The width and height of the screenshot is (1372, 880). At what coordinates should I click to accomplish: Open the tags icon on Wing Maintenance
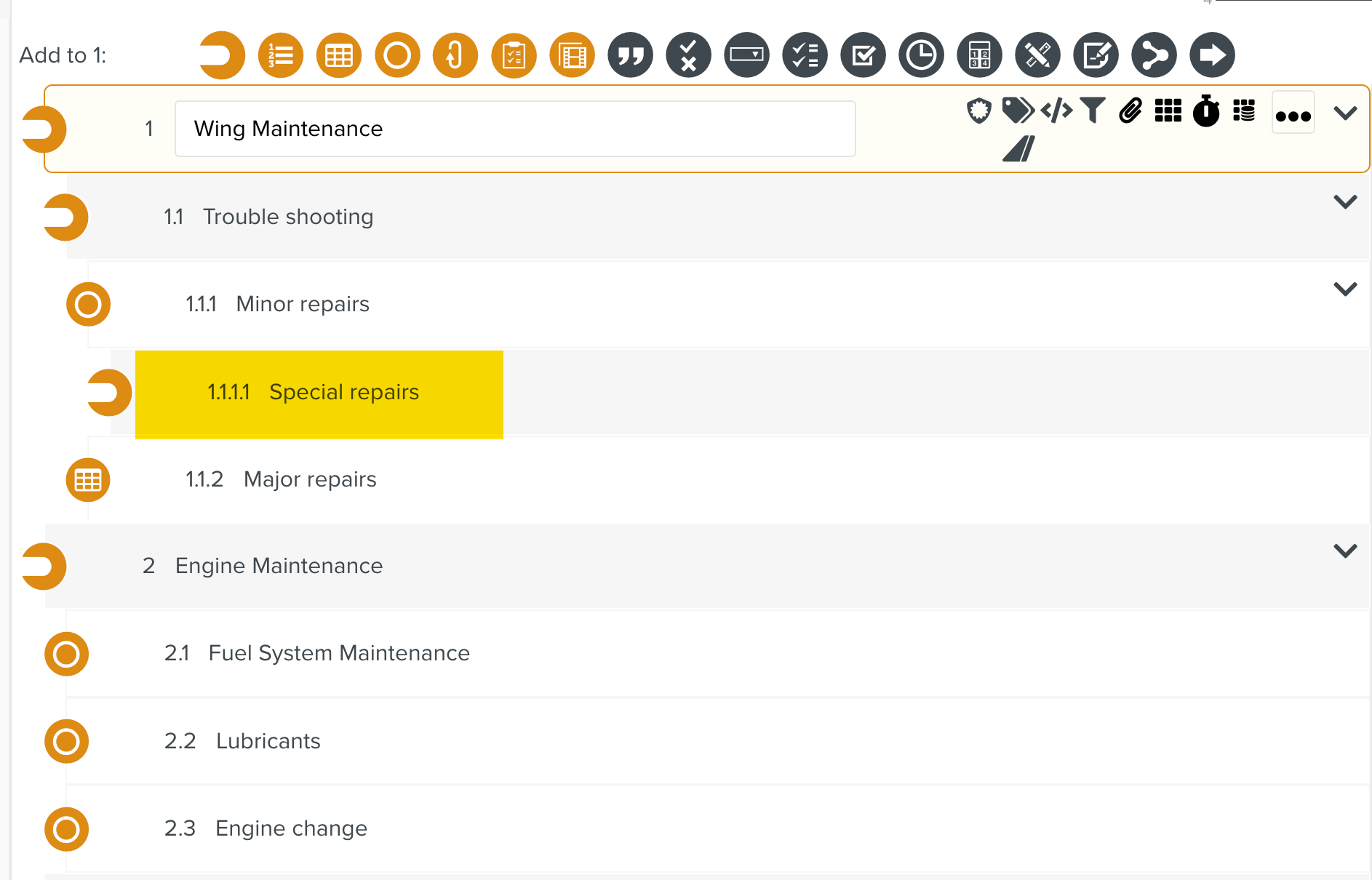point(1017,111)
